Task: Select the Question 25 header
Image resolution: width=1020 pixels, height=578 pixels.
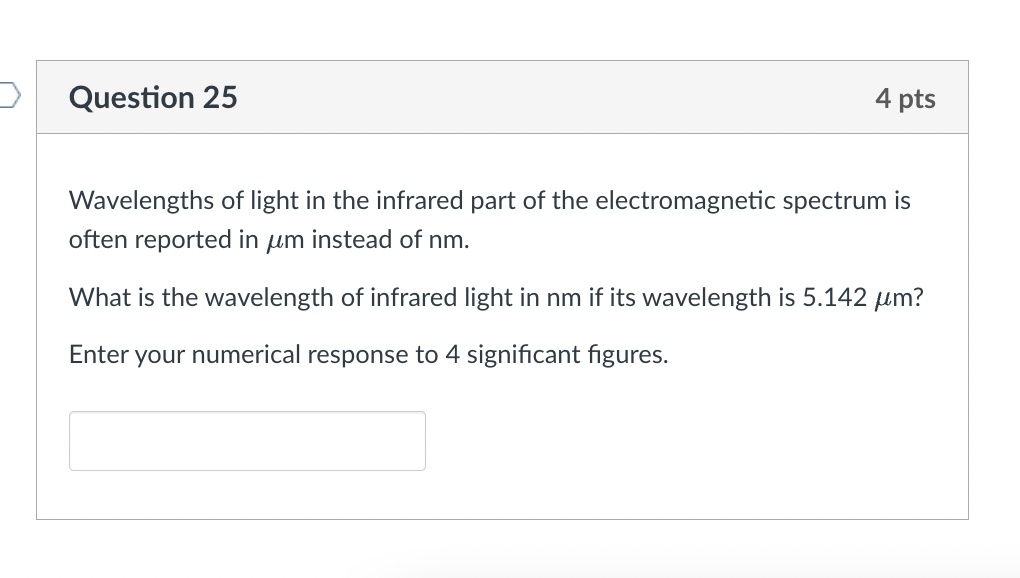Action: point(152,97)
